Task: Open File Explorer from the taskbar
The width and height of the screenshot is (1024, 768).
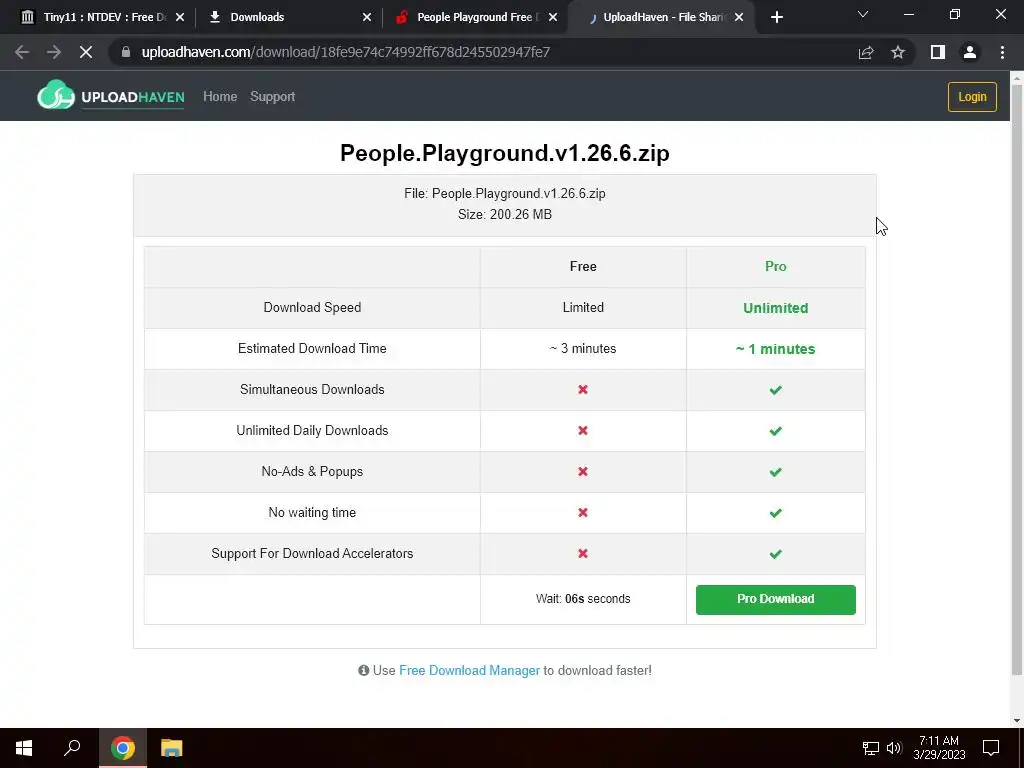Action: [171, 748]
